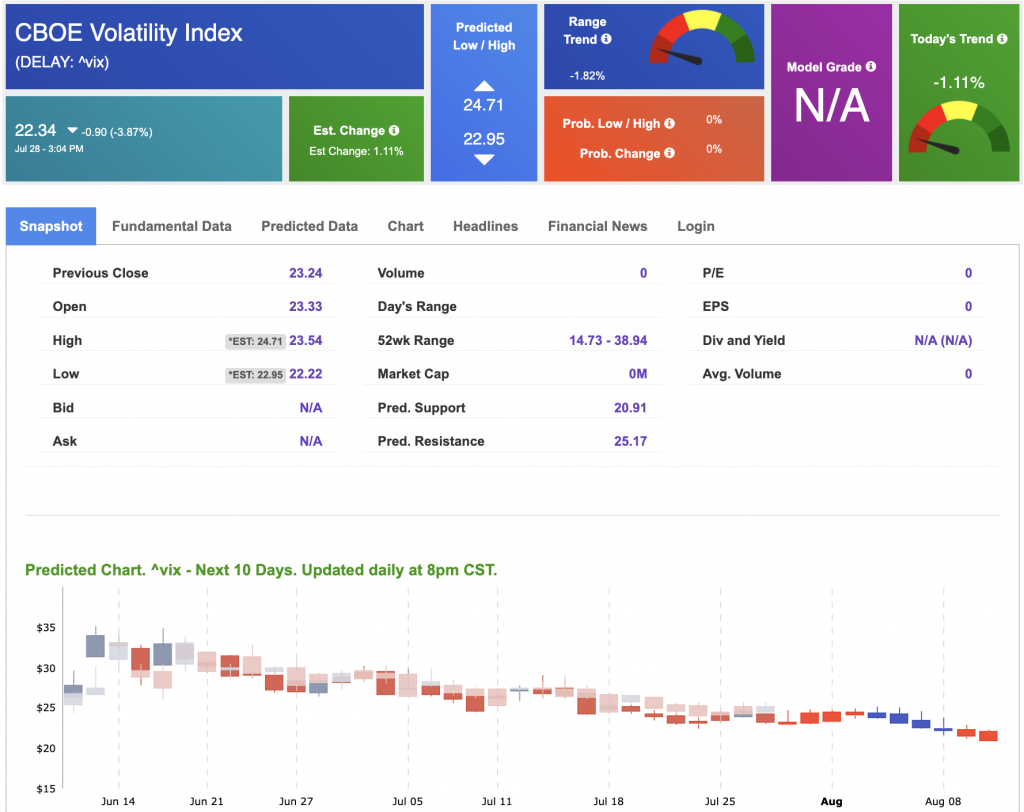Click the (DELAY: ^vix) ticker text

[62, 62]
